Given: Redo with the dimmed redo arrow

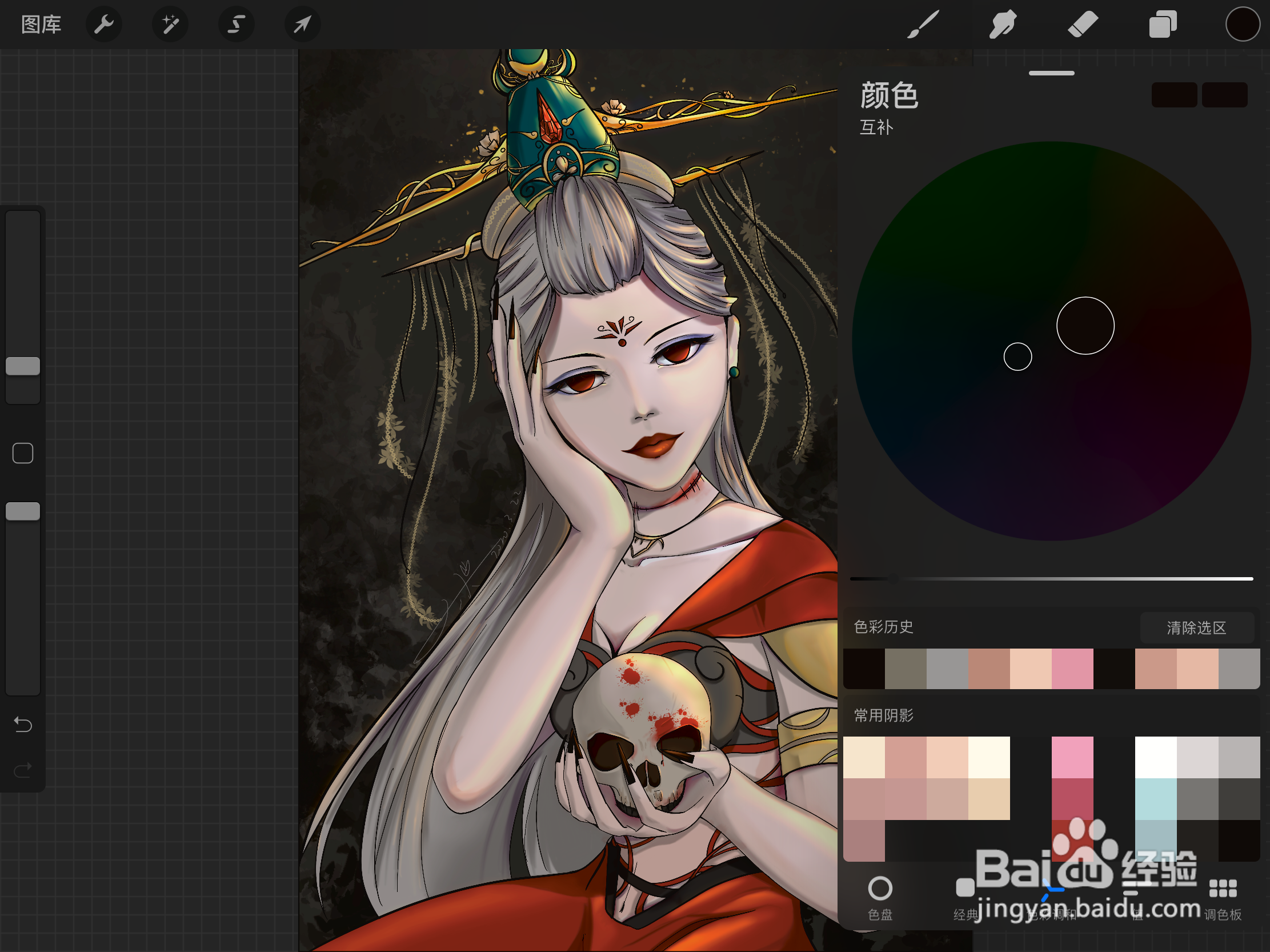Looking at the screenshot, I should 23,769.
